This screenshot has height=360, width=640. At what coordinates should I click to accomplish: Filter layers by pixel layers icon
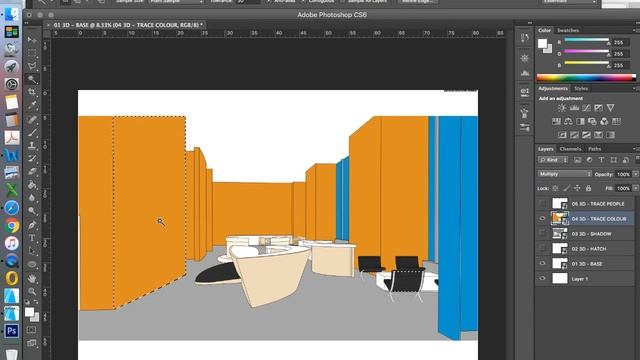(x=577, y=160)
